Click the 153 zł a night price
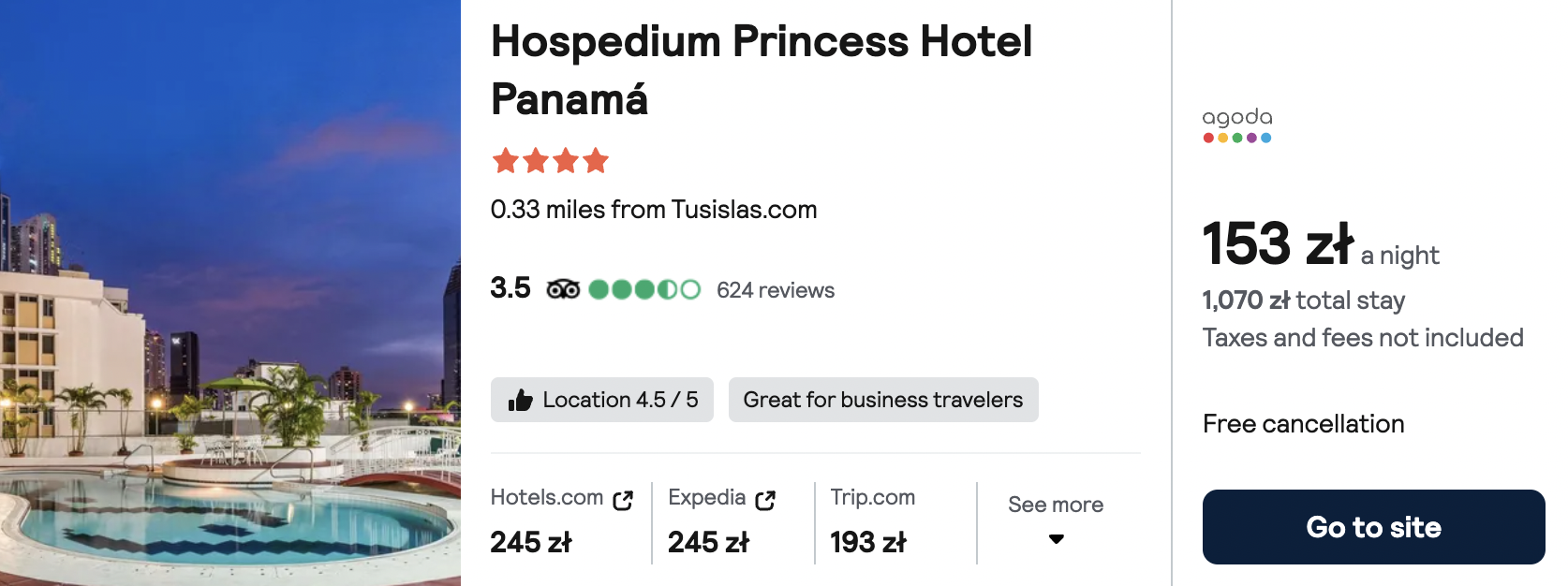Image resolution: width=1568 pixels, height=586 pixels. coord(1321,244)
